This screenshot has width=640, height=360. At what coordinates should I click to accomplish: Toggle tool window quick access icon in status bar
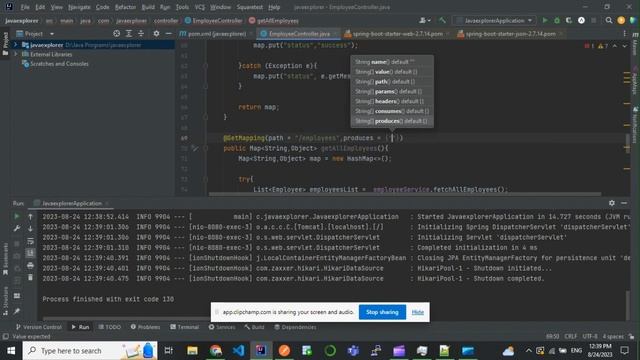pos(5,337)
